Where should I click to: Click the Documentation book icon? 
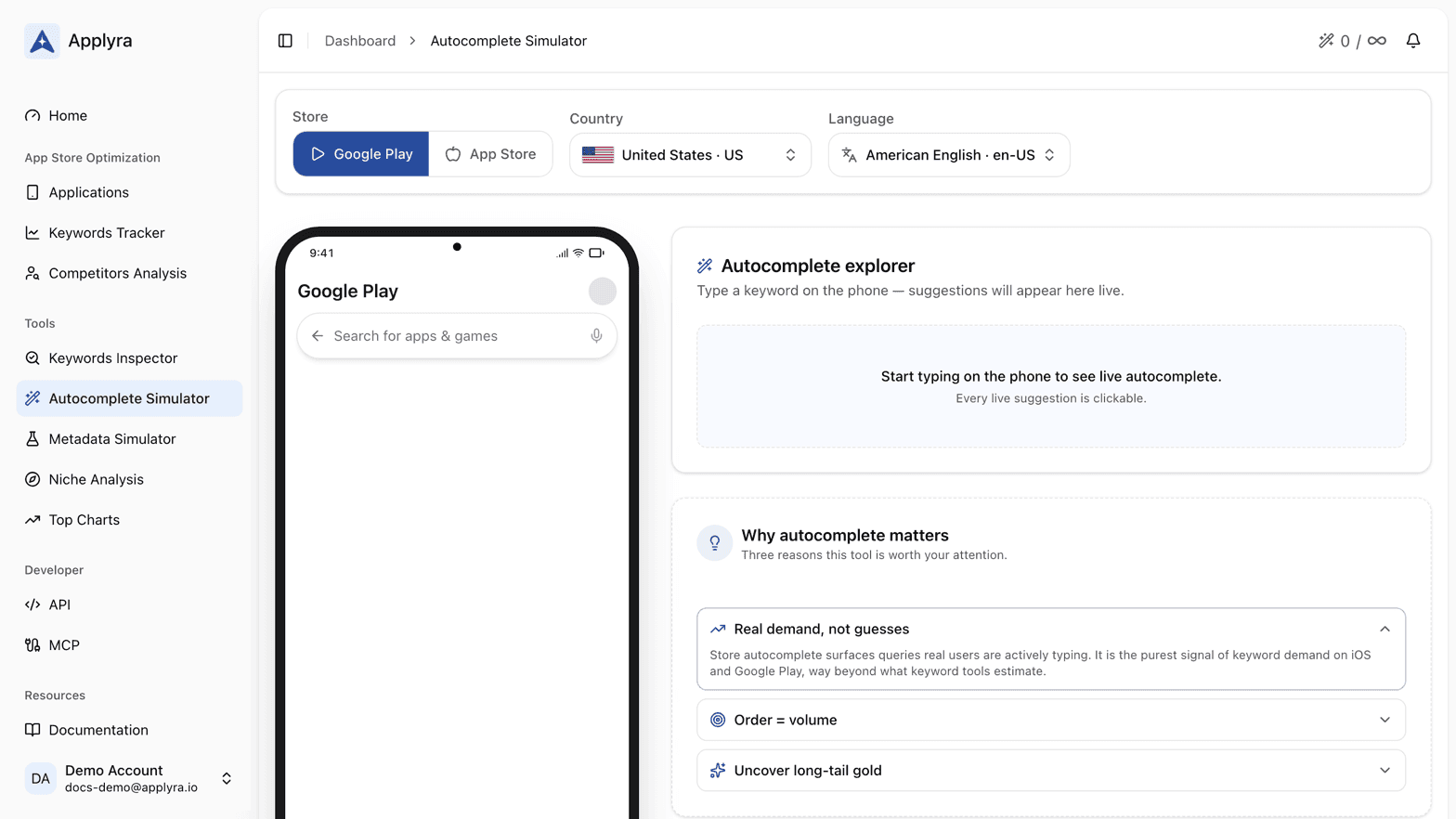pyautogui.click(x=32, y=730)
